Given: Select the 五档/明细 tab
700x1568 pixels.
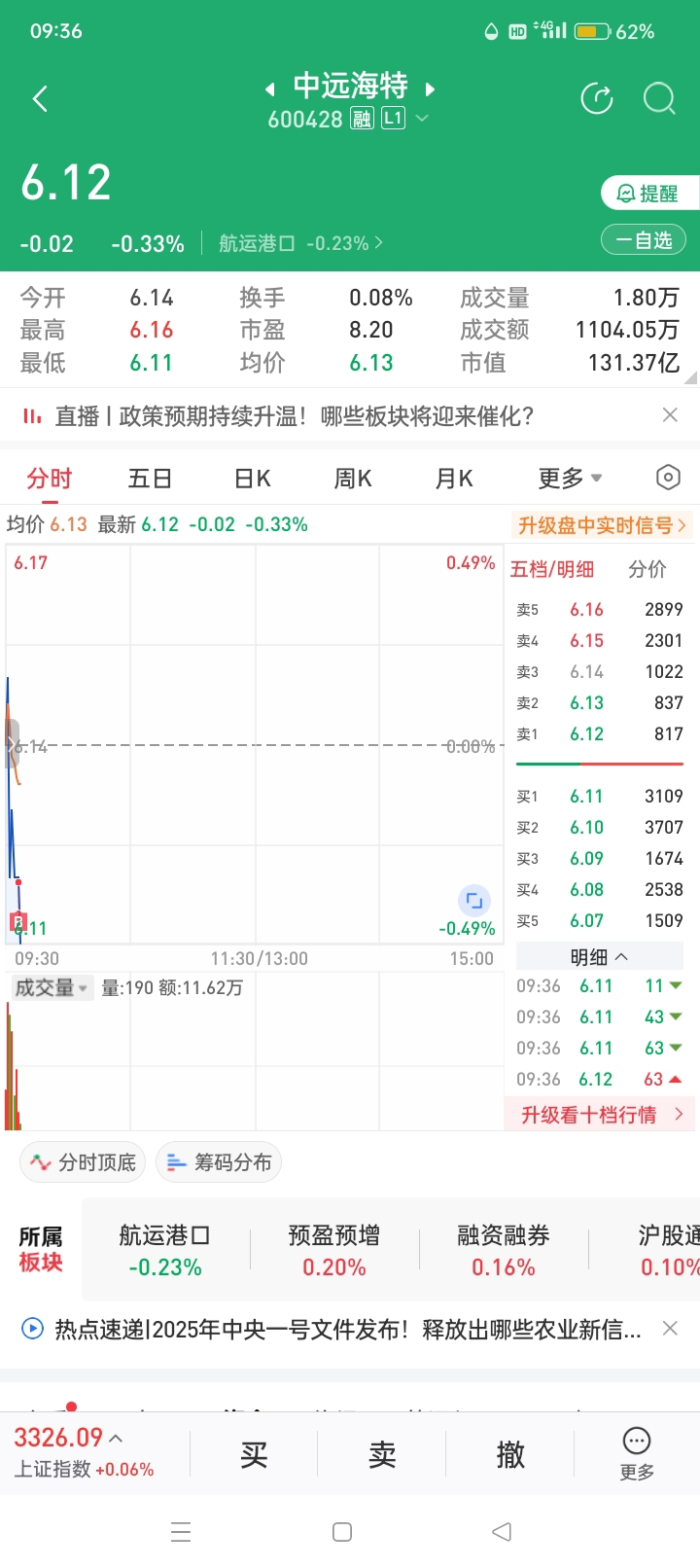Looking at the screenshot, I should pos(552,569).
